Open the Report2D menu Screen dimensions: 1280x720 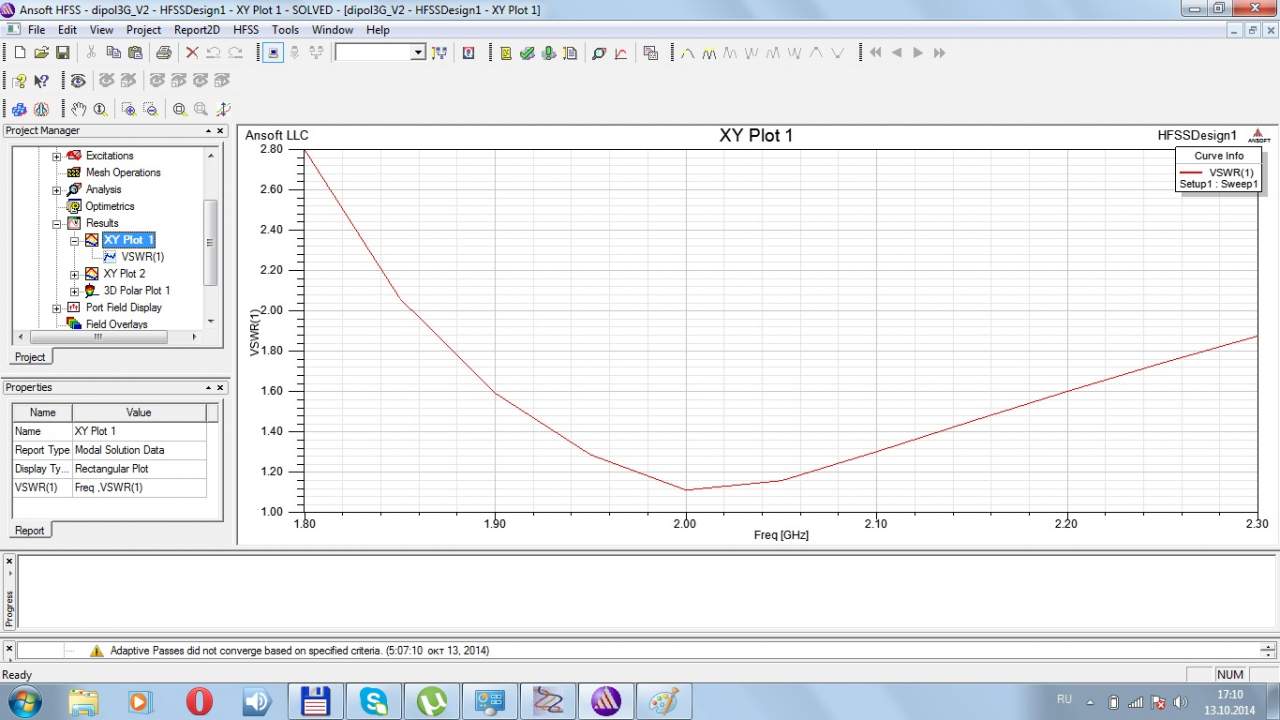coord(196,30)
